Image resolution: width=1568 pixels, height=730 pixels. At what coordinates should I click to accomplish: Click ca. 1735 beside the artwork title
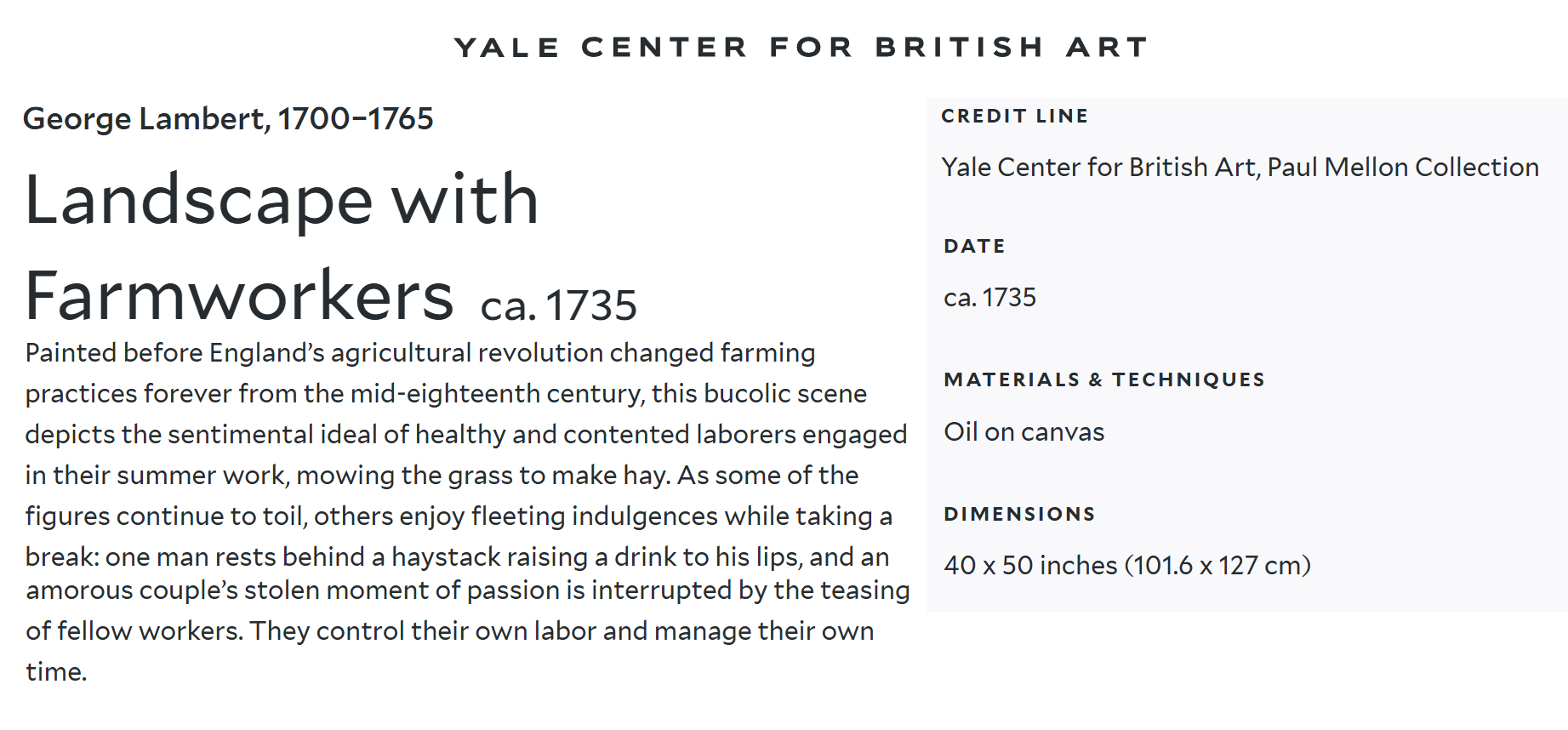click(x=558, y=306)
